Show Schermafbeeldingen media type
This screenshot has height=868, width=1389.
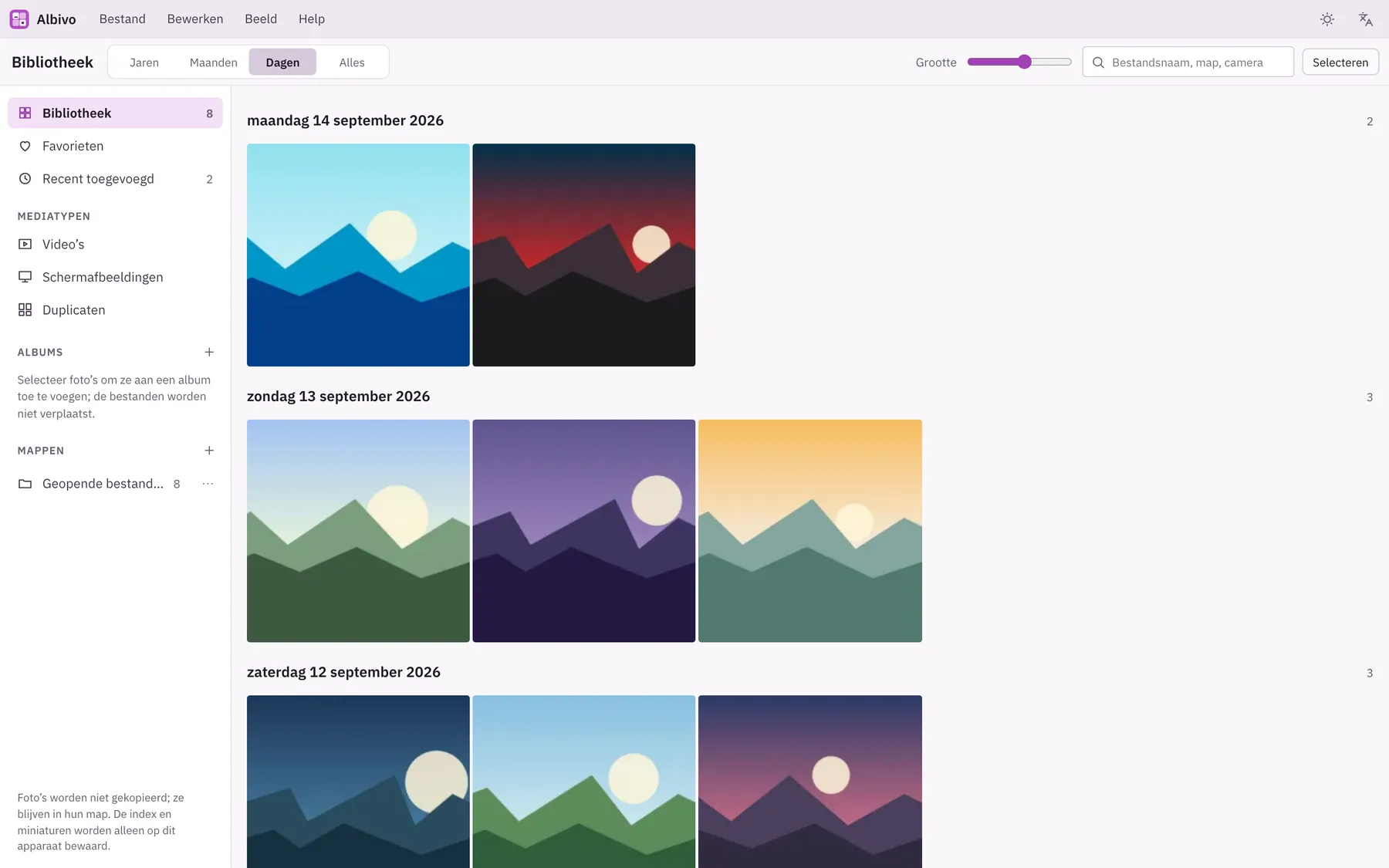115,277
